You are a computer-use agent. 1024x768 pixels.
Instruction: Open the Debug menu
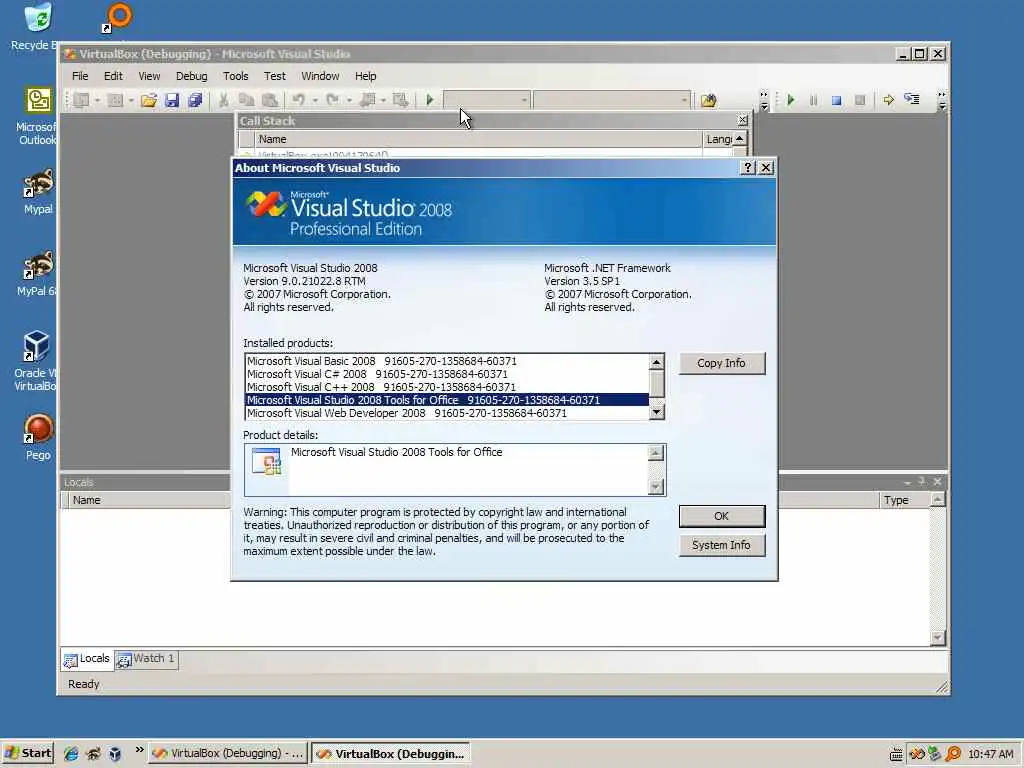click(x=191, y=76)
